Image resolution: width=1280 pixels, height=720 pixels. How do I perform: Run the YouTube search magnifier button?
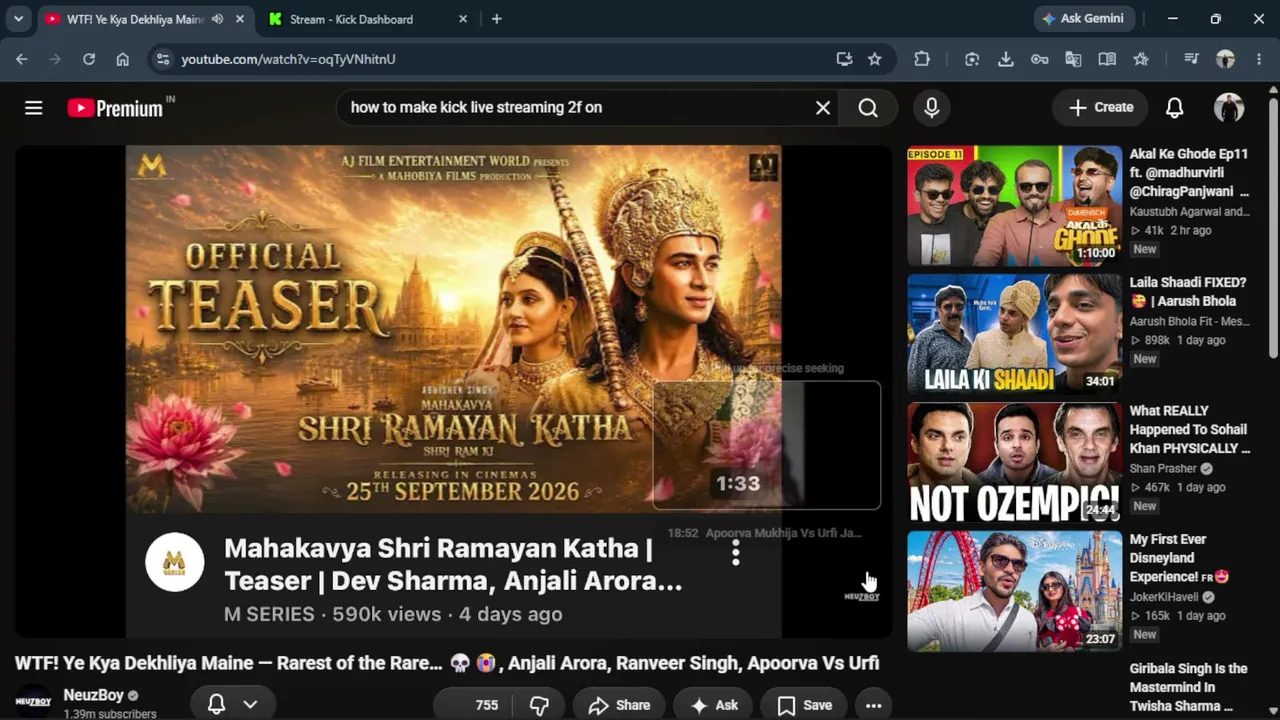pyautogui.click(x=868, y=108)
